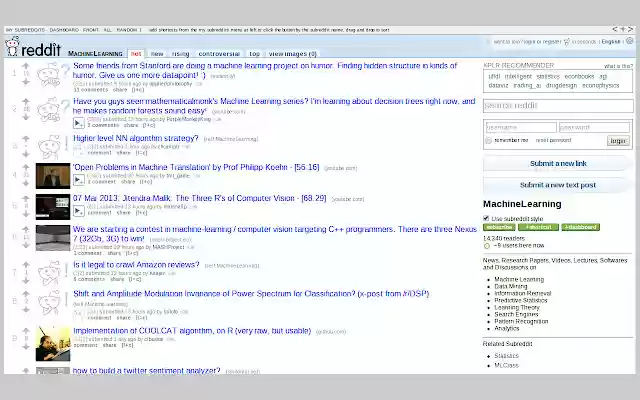
Task: Upvote 'Is it legal to crawl Amazon reviews?'
Action: (26, 264)
